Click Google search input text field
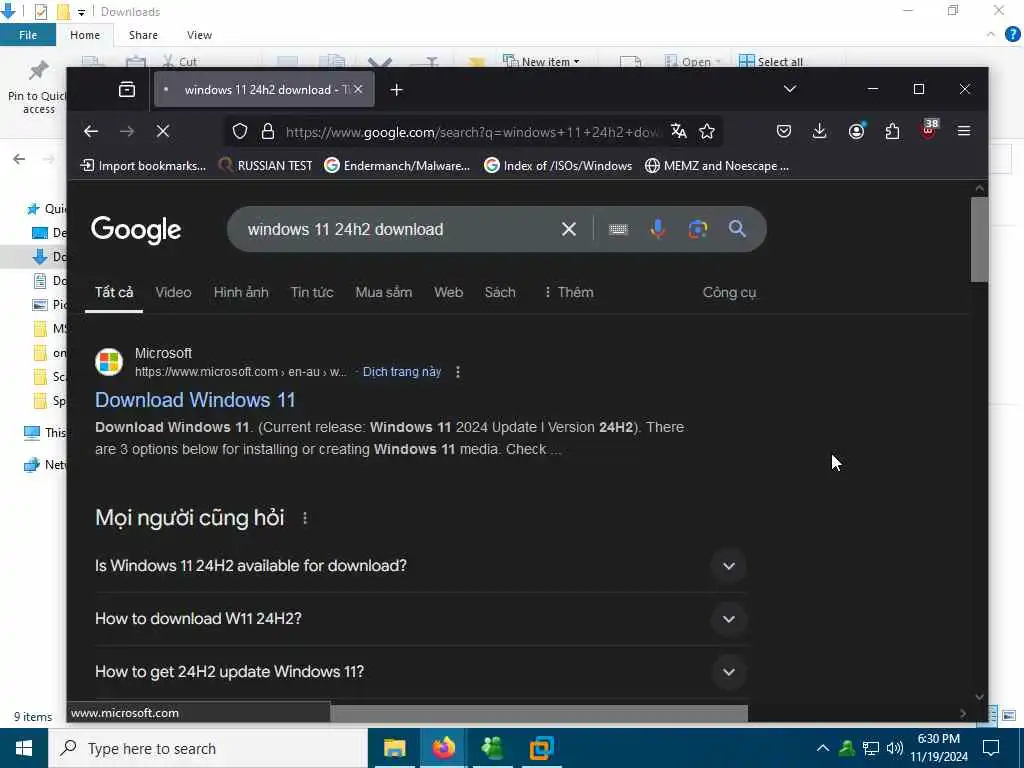This screenshot has height=768, width=1024. [x=398, y=229]
